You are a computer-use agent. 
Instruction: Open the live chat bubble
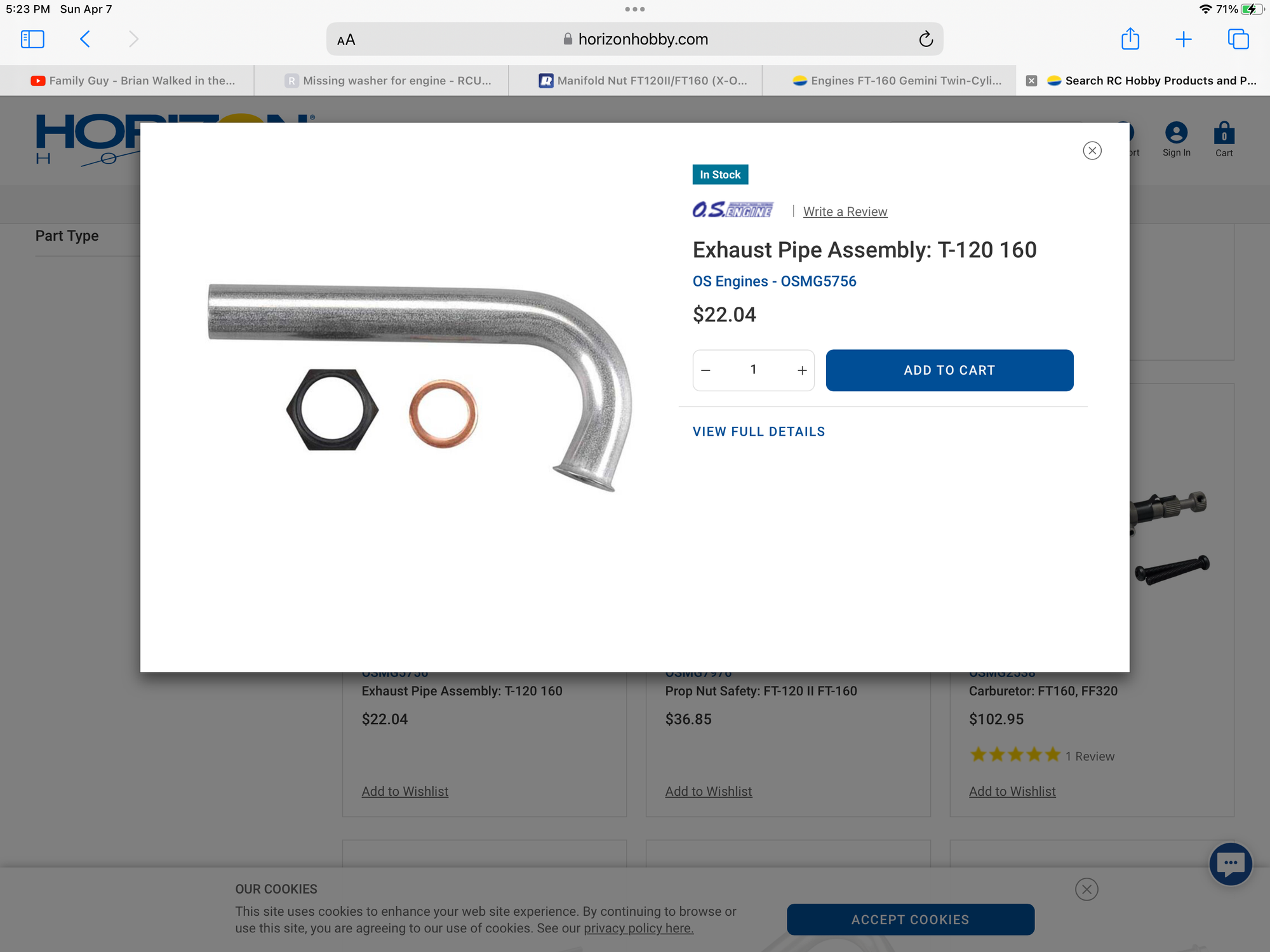(x=1231, y=863)
